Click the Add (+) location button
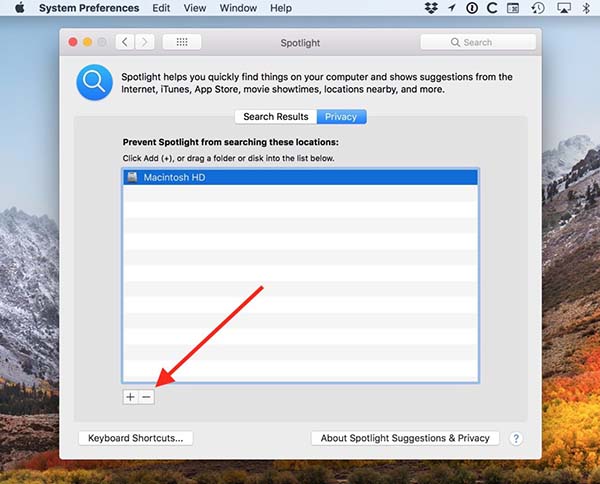Image resolution: width=600 pixels, height=484 pixels. point(130,397)
